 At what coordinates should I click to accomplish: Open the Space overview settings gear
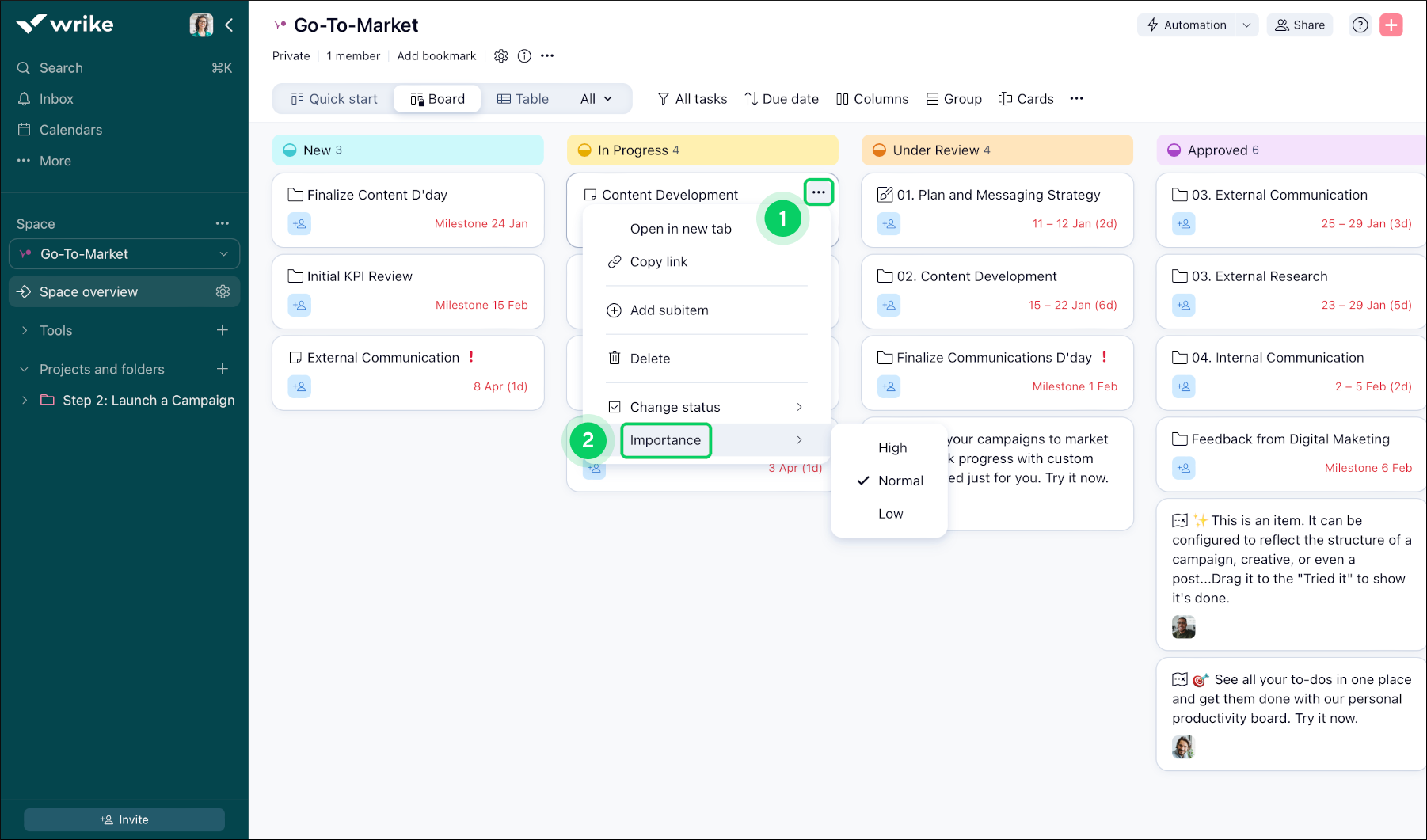tap(223, 291)
